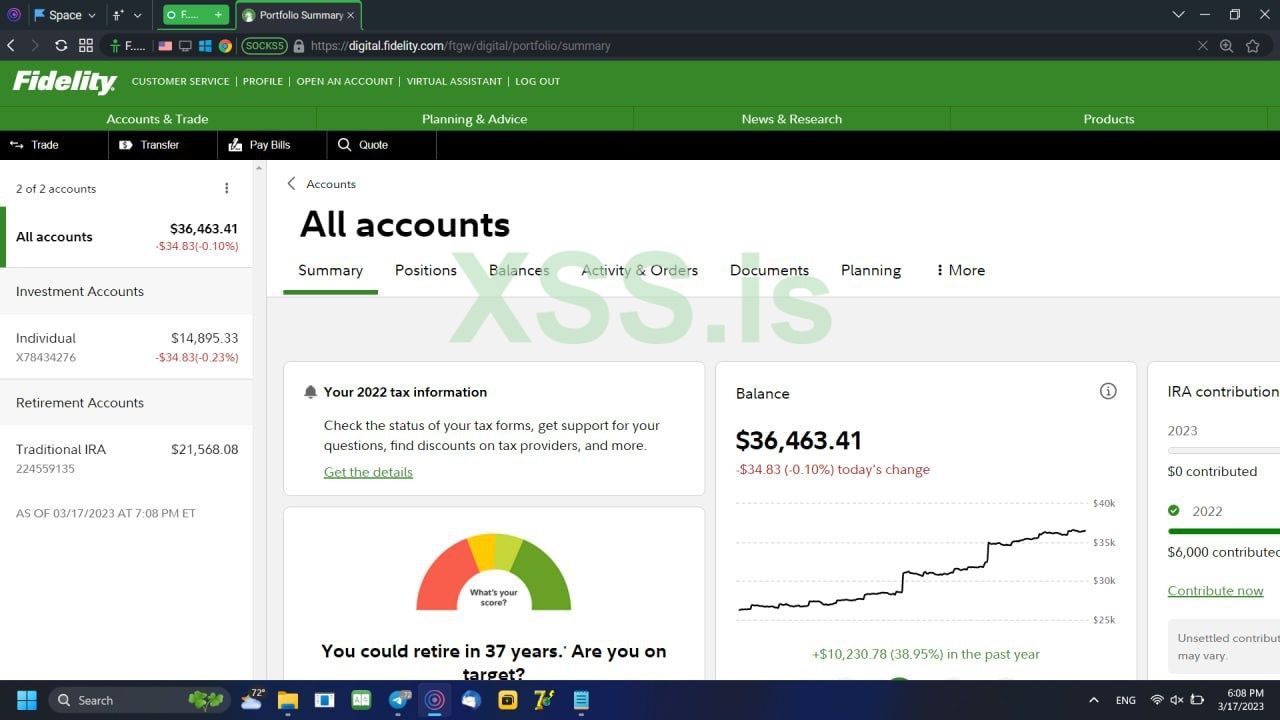Select the Individual X78434276 account
The height and width of the screenshot is (720, 1280).
(x=127, y=347)
